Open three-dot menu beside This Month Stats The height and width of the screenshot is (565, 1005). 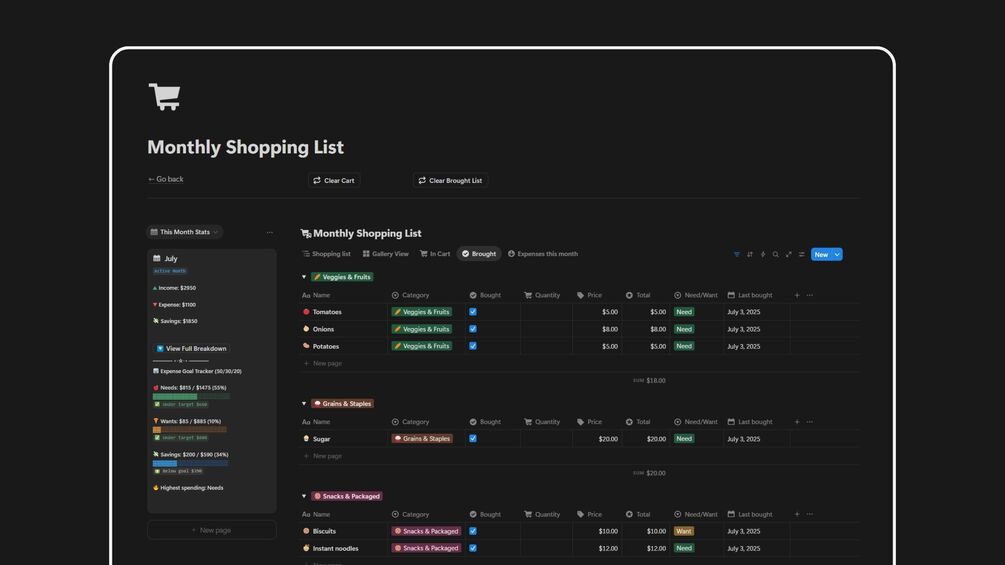270,233
